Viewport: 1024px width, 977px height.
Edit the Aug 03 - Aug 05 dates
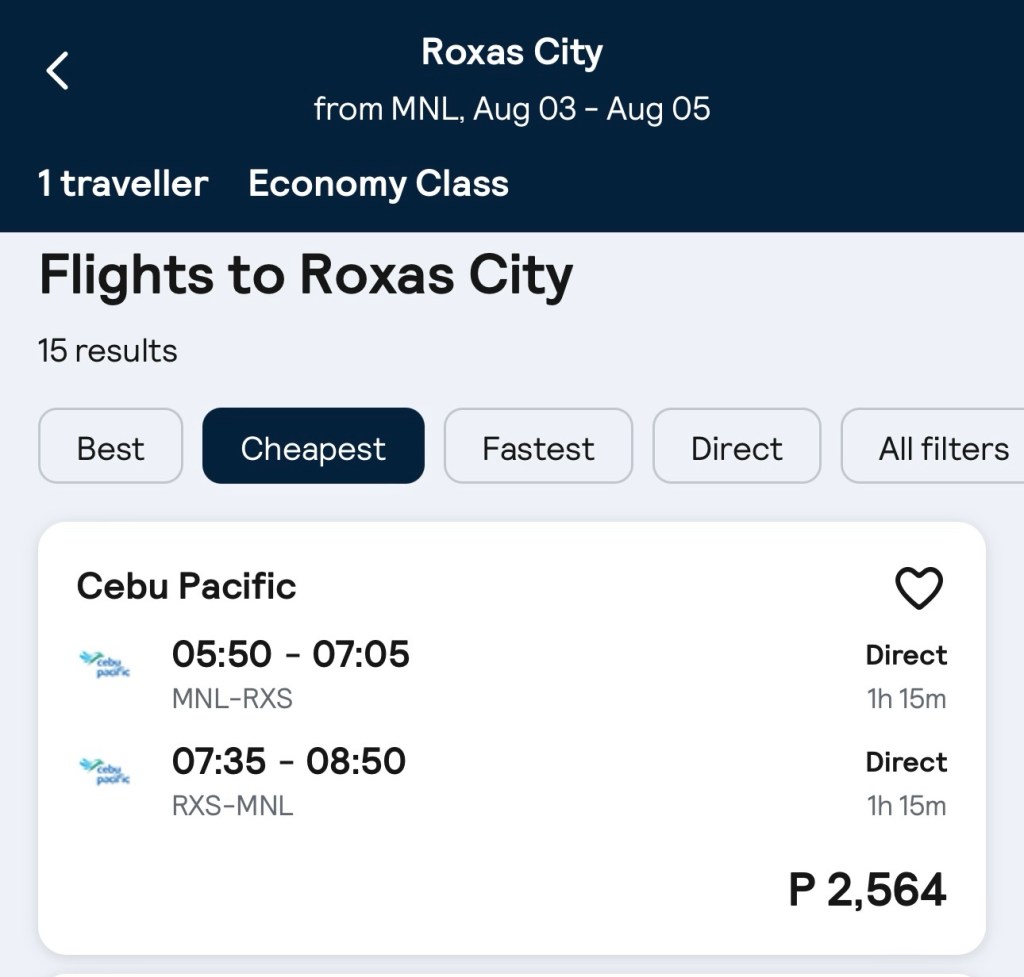[x=591, y=108]
